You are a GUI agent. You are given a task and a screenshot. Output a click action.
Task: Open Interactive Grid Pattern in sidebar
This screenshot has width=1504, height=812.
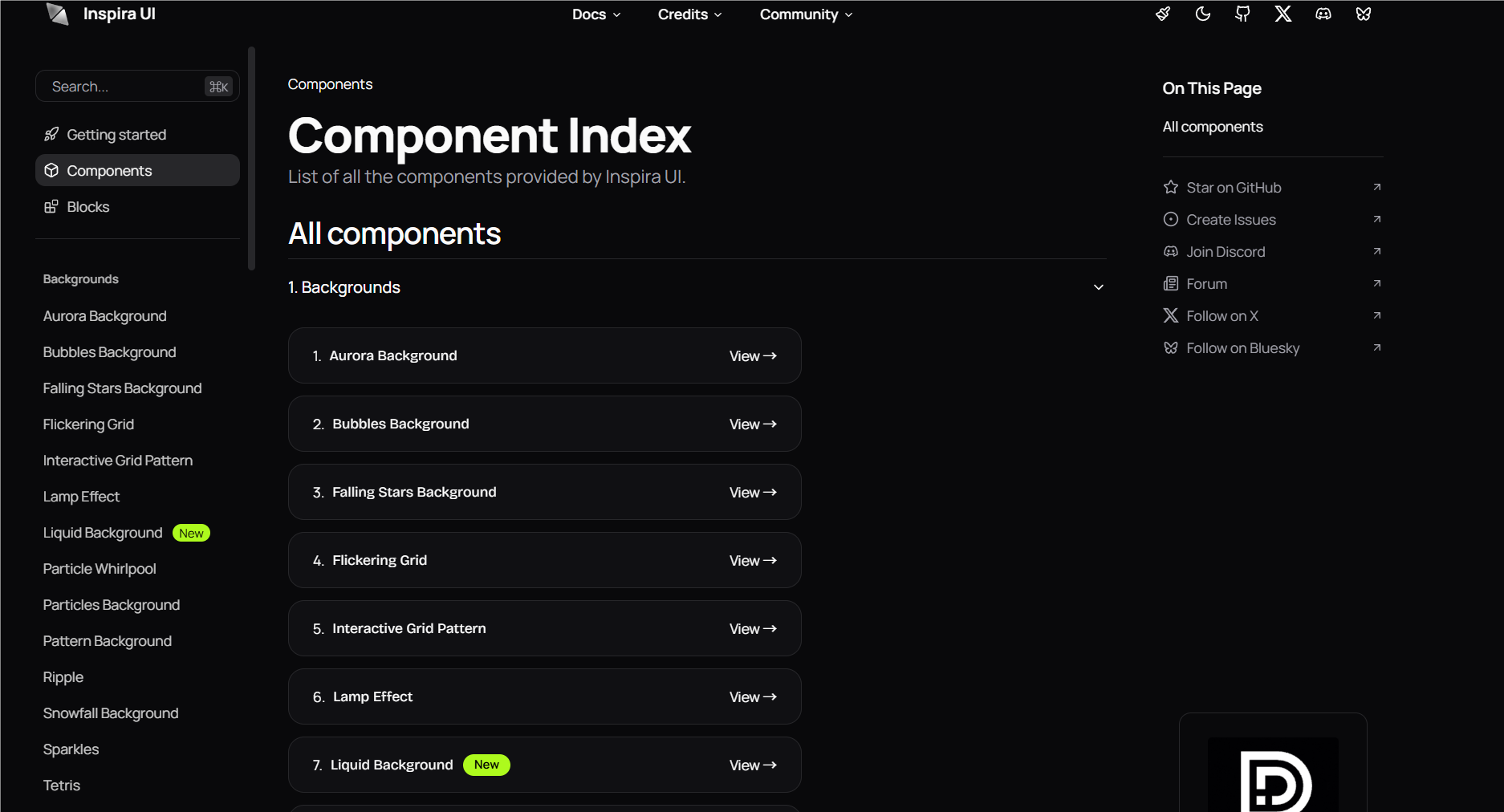point(118,461)
